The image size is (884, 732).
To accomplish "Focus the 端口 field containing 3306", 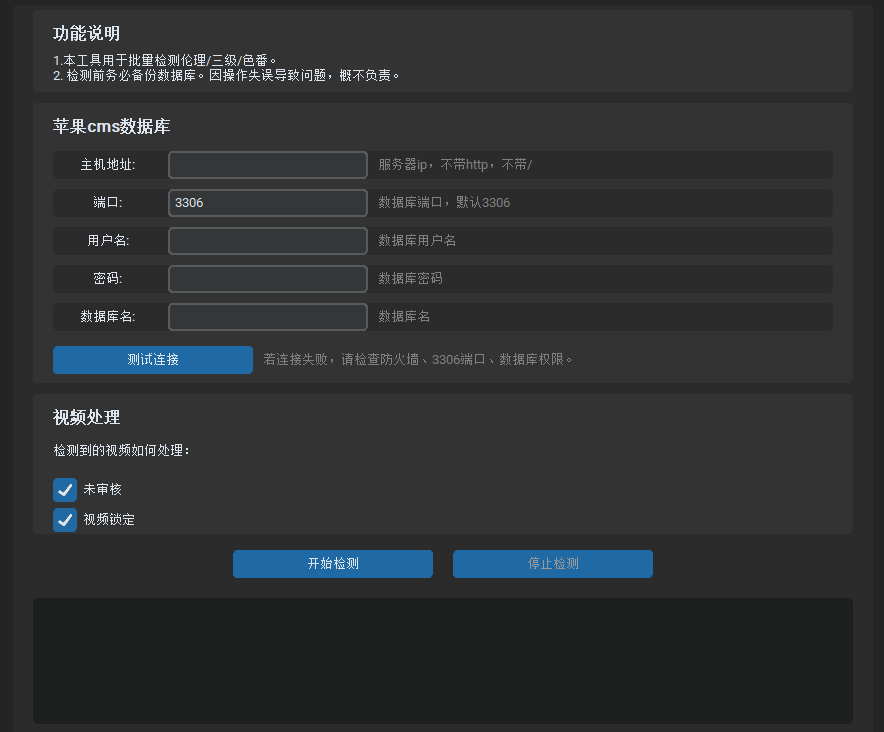I will [267, 203].
